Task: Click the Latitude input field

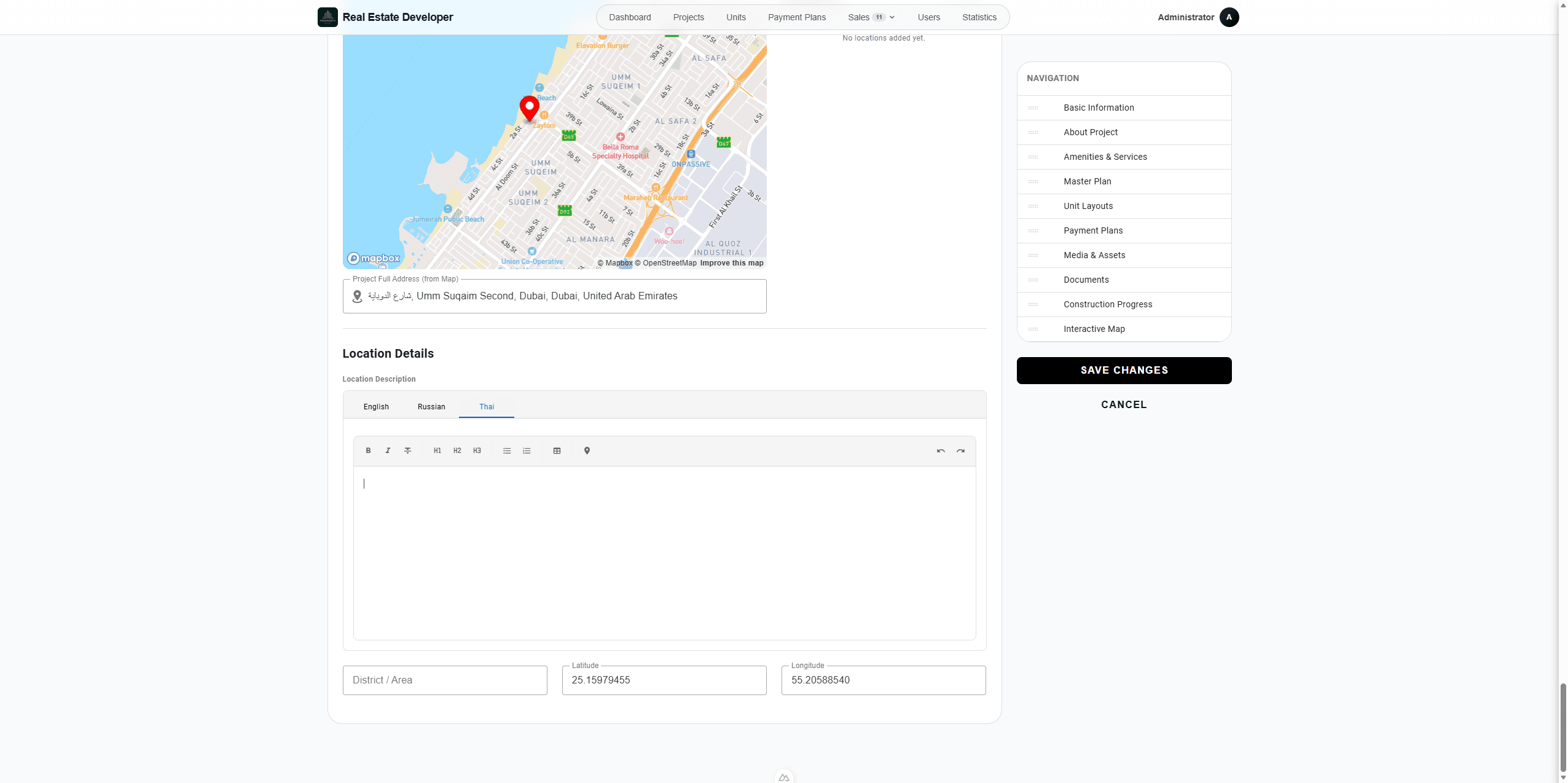Action: [664, 680]
